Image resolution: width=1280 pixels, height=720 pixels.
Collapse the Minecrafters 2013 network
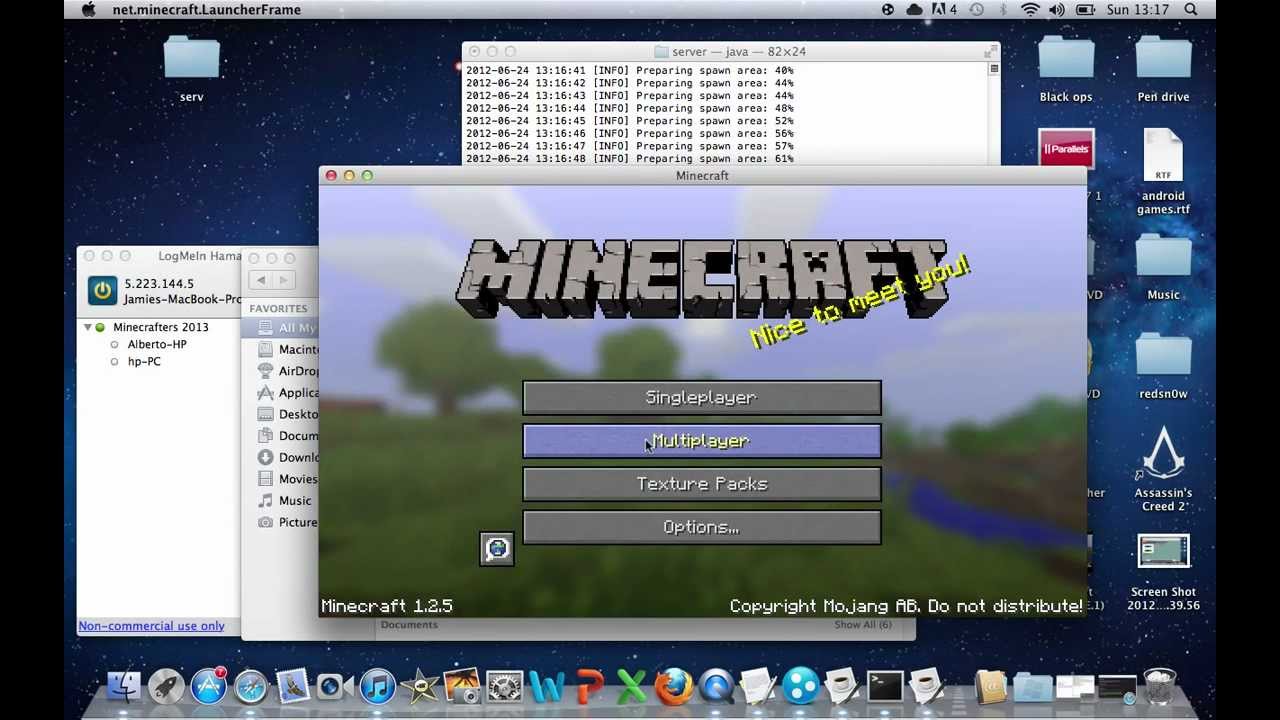coord(87,327)
